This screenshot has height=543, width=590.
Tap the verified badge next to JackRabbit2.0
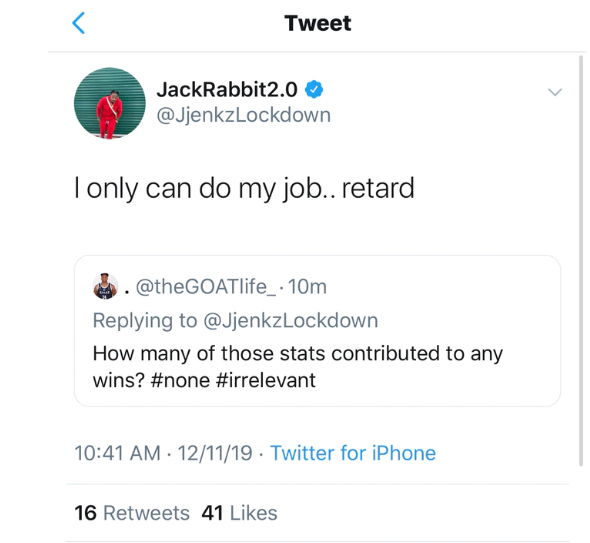tap(314, 90)
